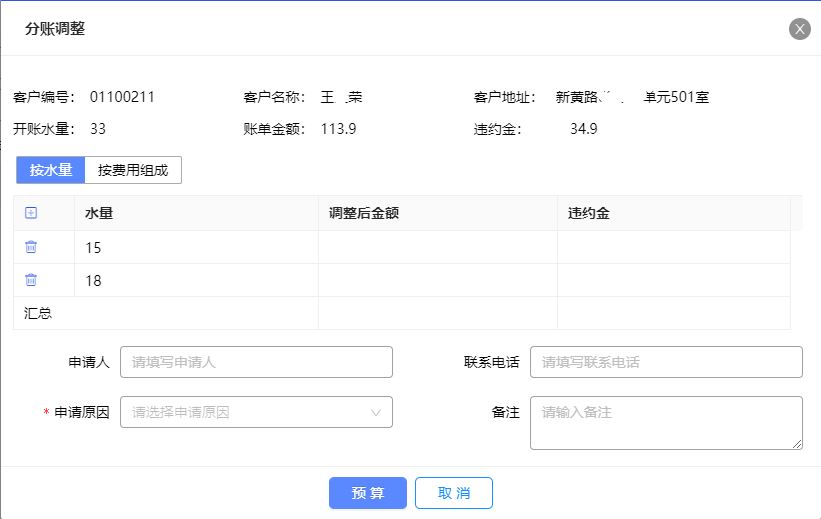Switch to the 按费用组成 tab
821x519 pixels.
[x=133, y=170]
